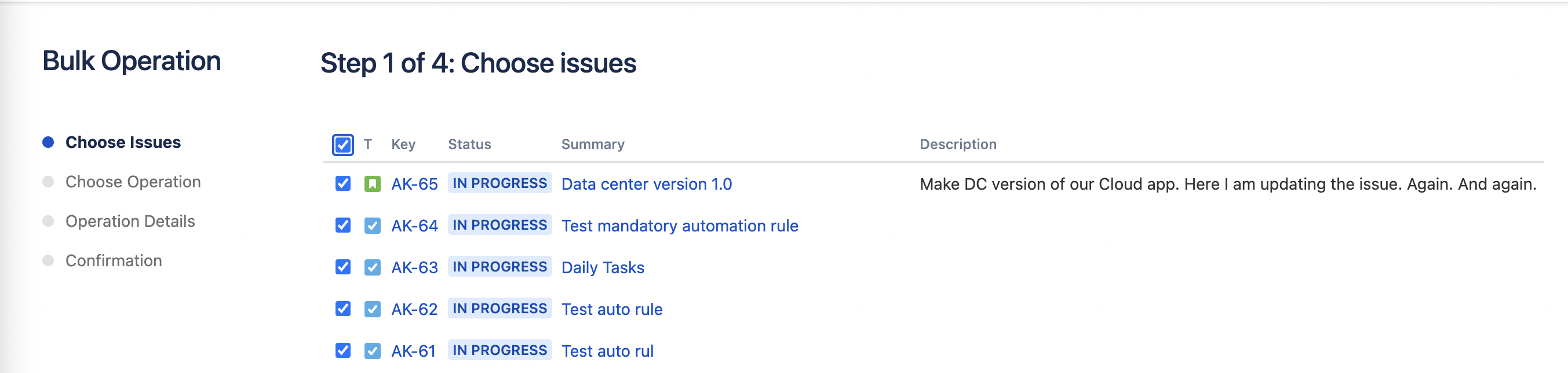The width and height of the screenshot is (1568, 373).
Task: Toggle the select-all checkbox in table header
Action: click(342, 144)
